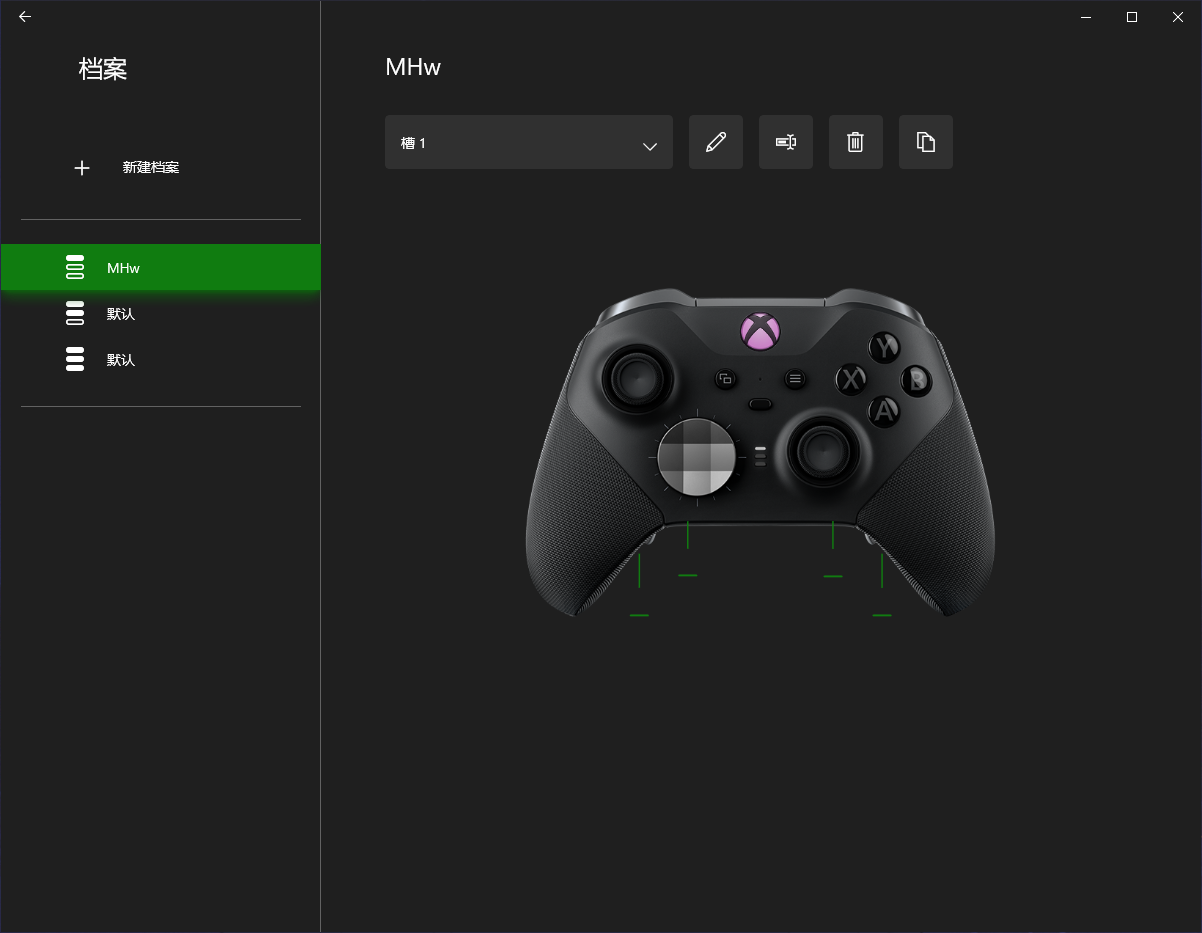Maximize the application window
Image resolution: width=1202 pixels, height=933 pixels.
1132,17
